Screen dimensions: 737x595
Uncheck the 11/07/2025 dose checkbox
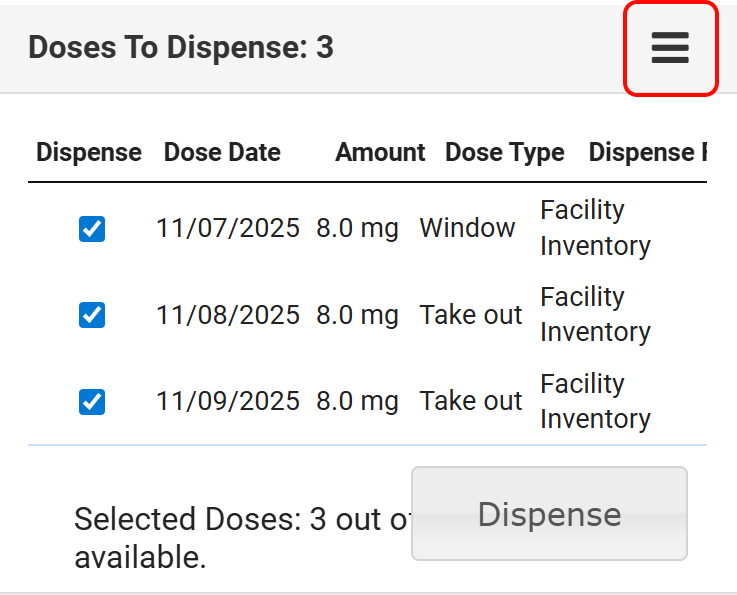click(92, 229)
